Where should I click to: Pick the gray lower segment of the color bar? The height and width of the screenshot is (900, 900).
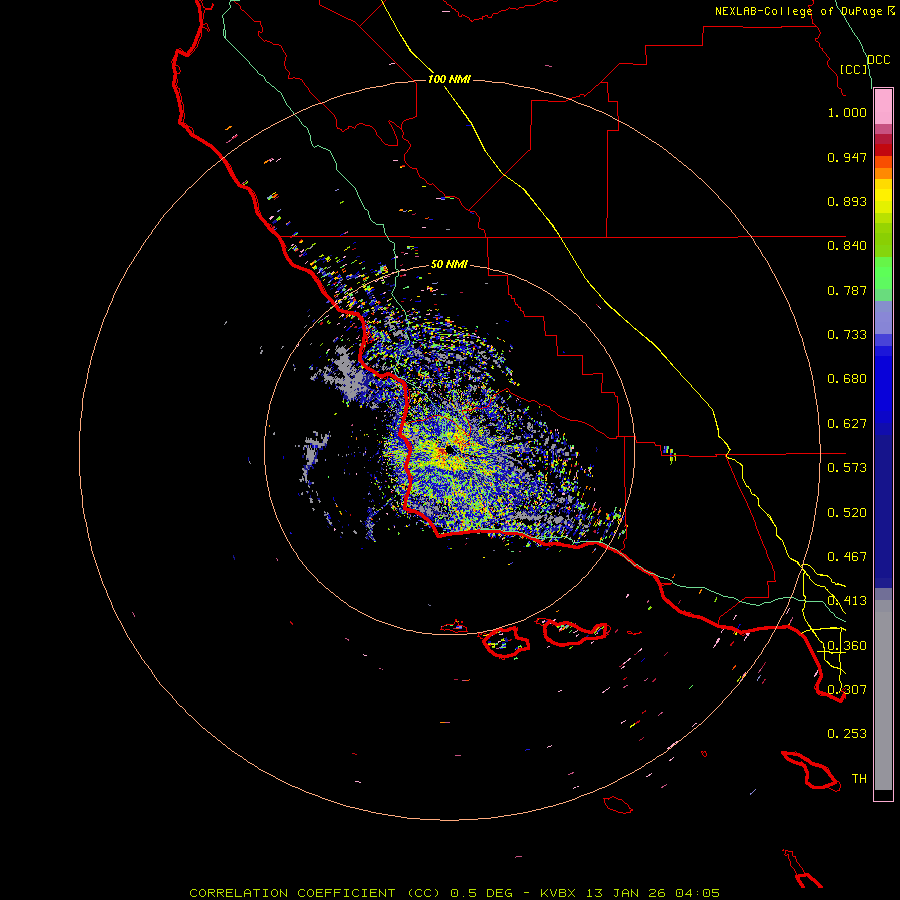tap(883, 695)
